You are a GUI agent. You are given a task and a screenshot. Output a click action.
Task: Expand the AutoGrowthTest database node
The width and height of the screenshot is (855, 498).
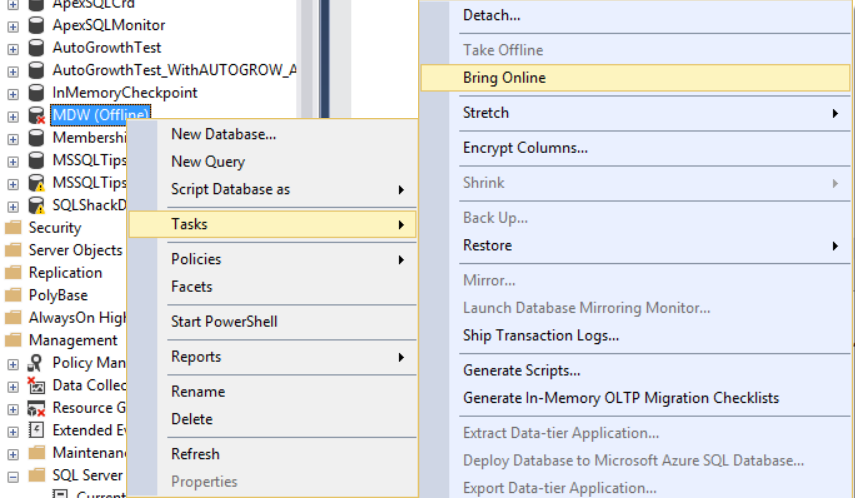(13, 47)
